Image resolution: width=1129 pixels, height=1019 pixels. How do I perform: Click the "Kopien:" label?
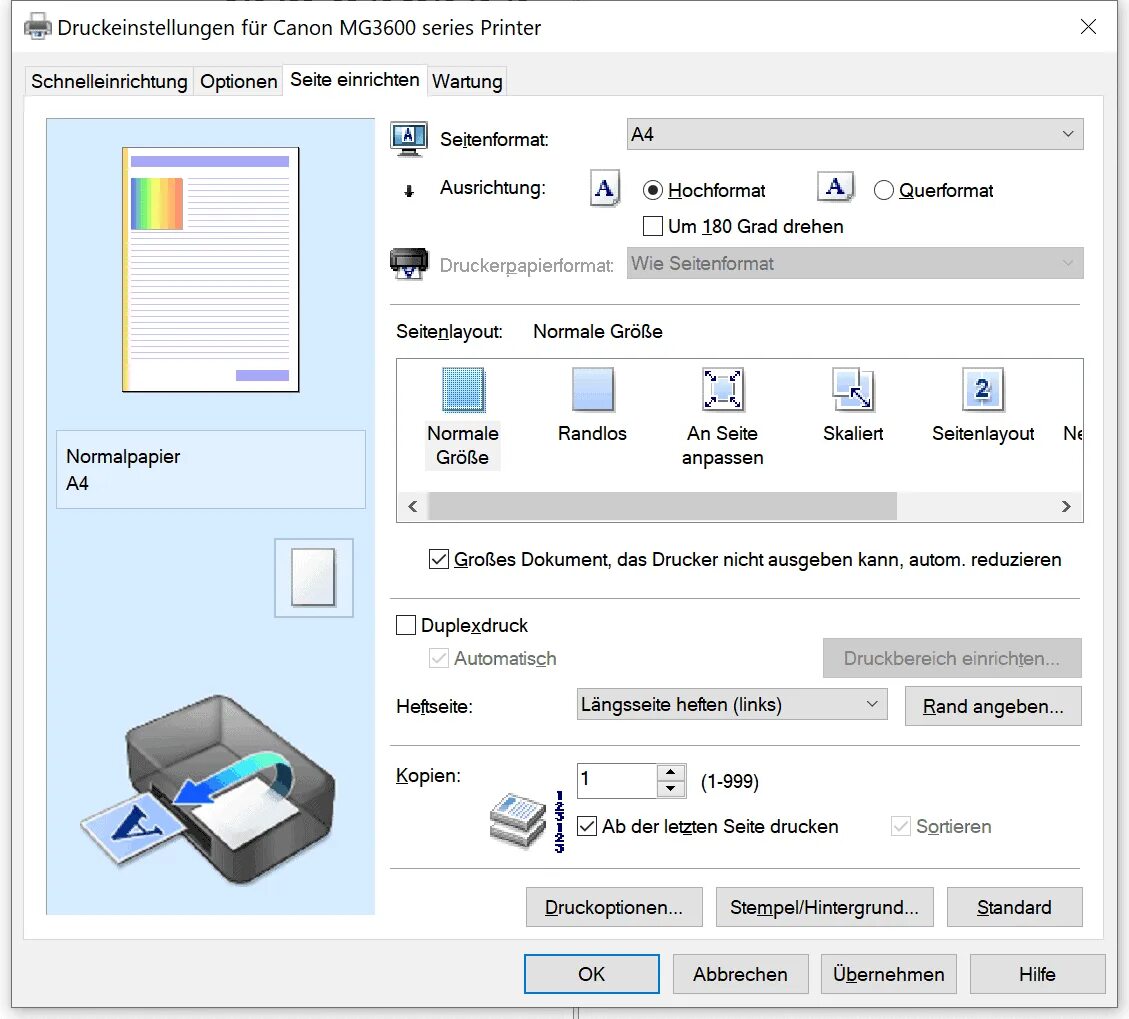coord(428,776)
